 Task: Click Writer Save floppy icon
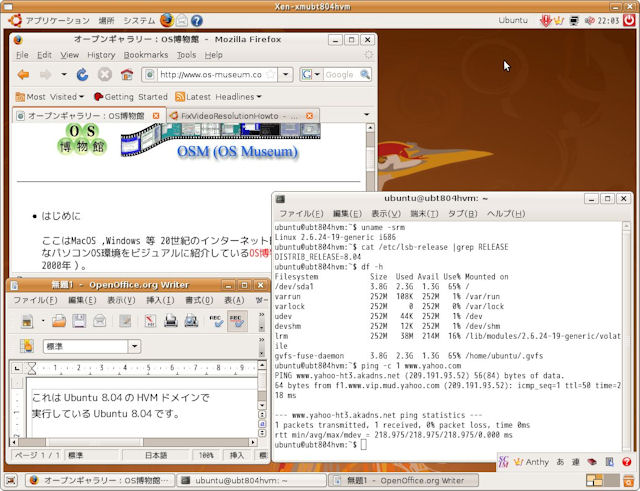[x=79, y=321]
